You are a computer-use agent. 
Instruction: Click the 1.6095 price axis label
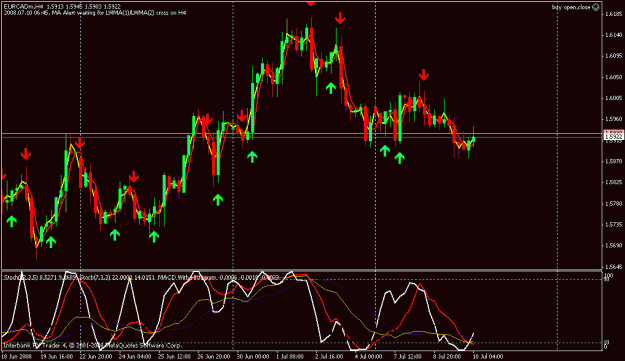[x=613, y=56]
